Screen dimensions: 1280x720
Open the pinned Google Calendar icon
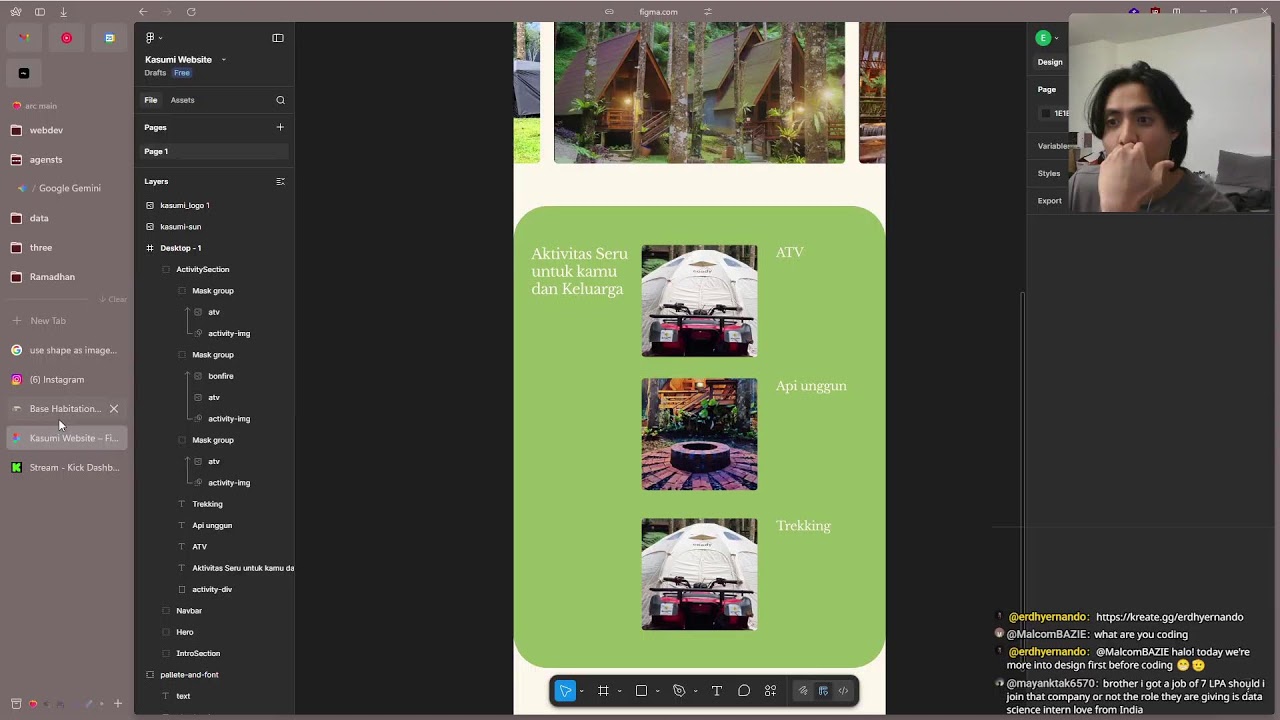tap(109, 38)
